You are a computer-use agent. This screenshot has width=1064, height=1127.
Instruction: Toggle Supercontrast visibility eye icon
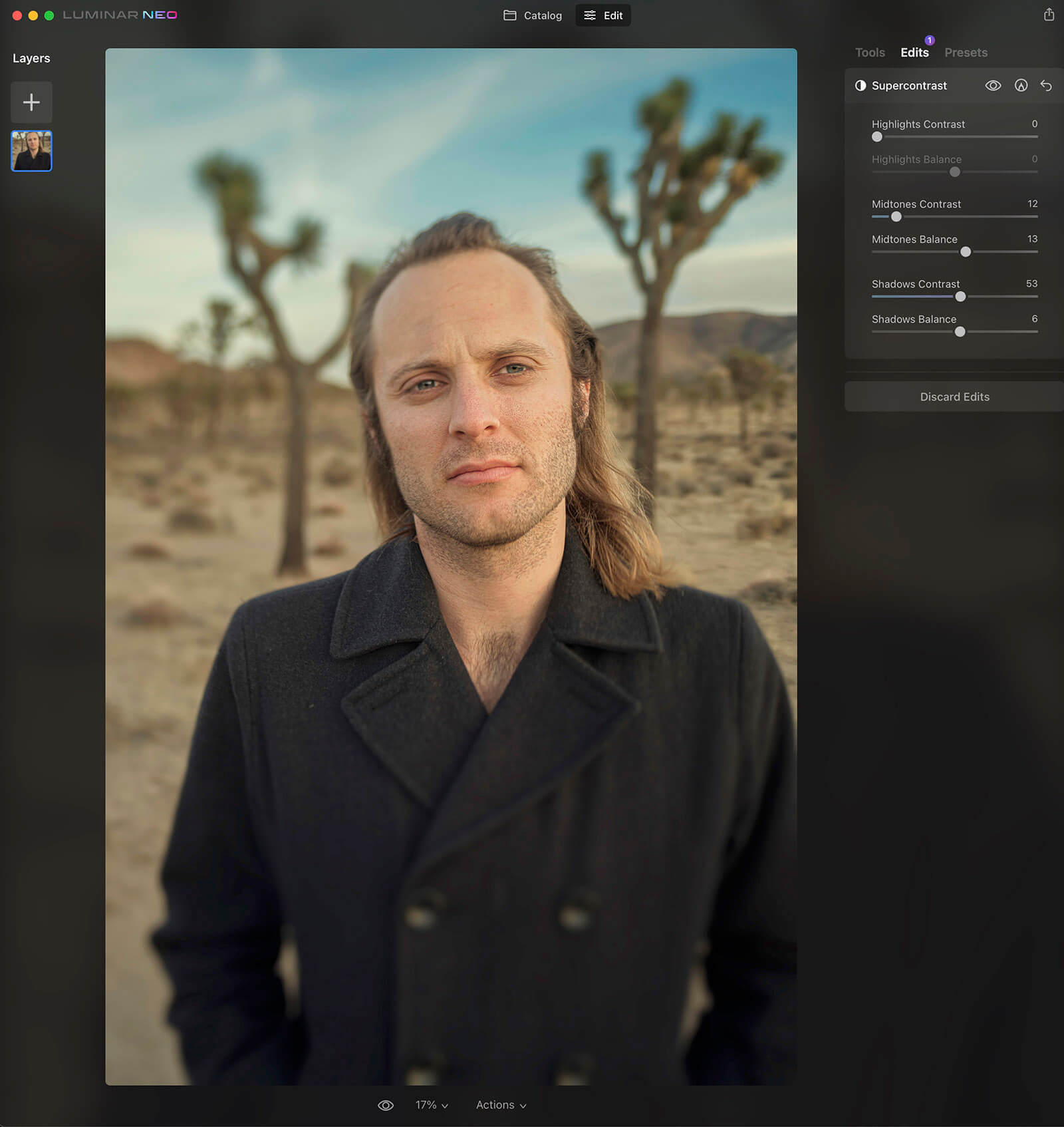[x=993, y=85]
